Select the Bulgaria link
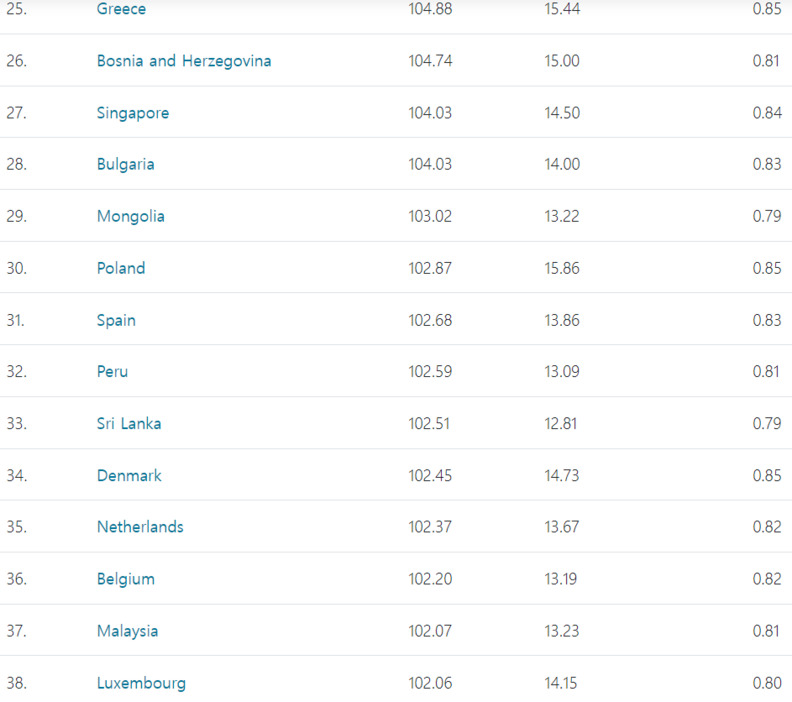The height and width of the screenshot is (702, 792). click(x=125, y=164)
